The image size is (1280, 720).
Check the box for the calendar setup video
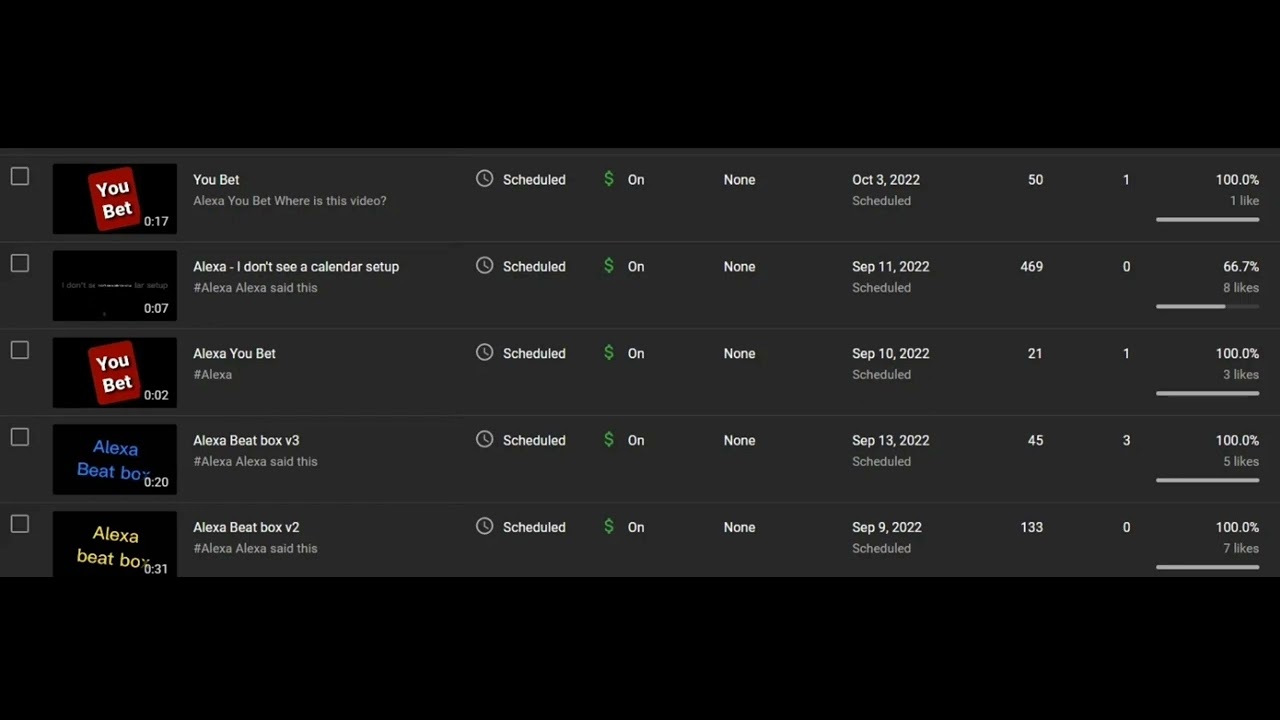coord(20,264)
